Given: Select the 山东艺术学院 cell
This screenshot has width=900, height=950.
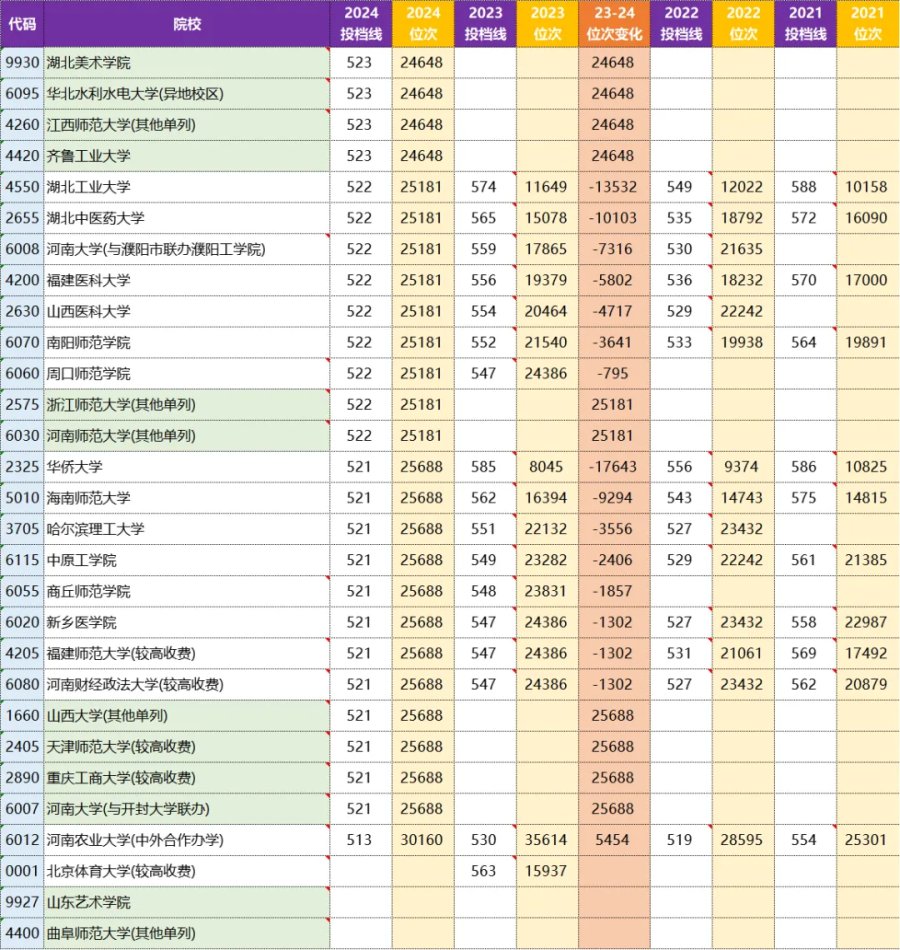Looking at the screenshot, I should pos(187,902).
